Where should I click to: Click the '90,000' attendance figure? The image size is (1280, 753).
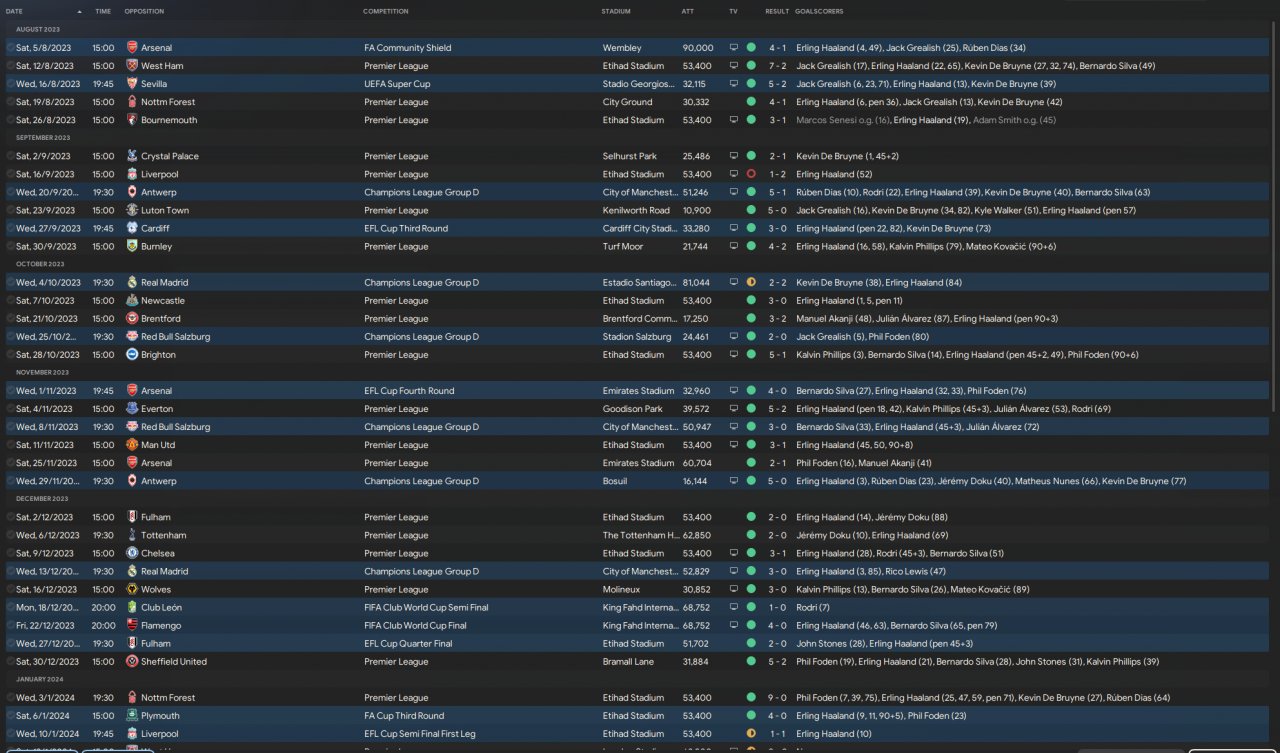point(698,48)
